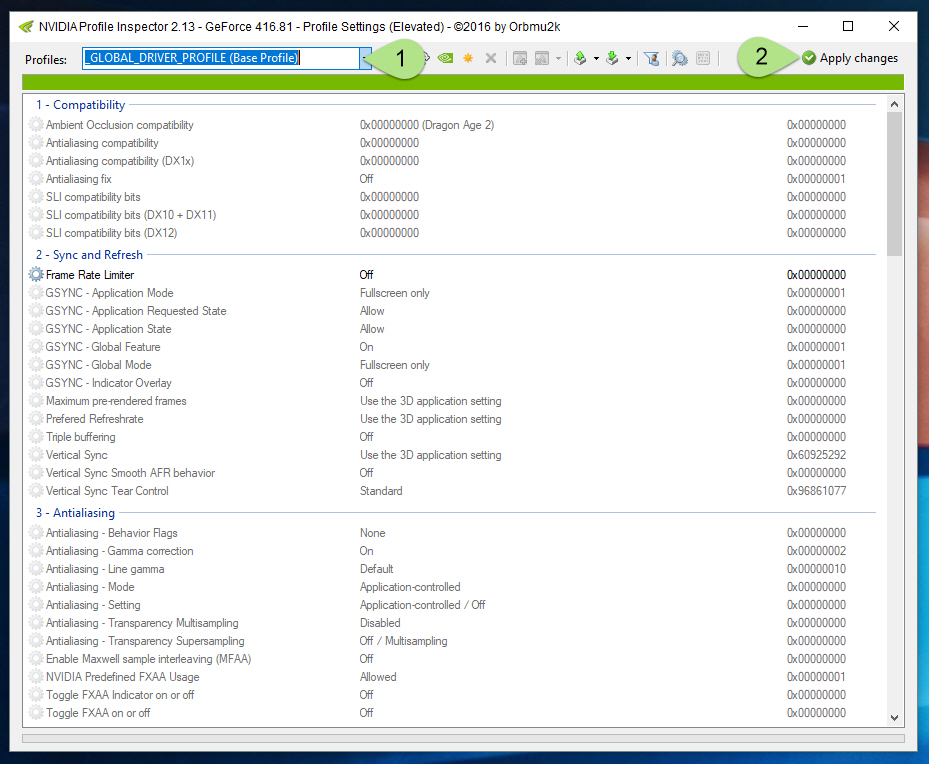
Task: Click the Off value of Antialiasing fix
Action: coord(367,179)
